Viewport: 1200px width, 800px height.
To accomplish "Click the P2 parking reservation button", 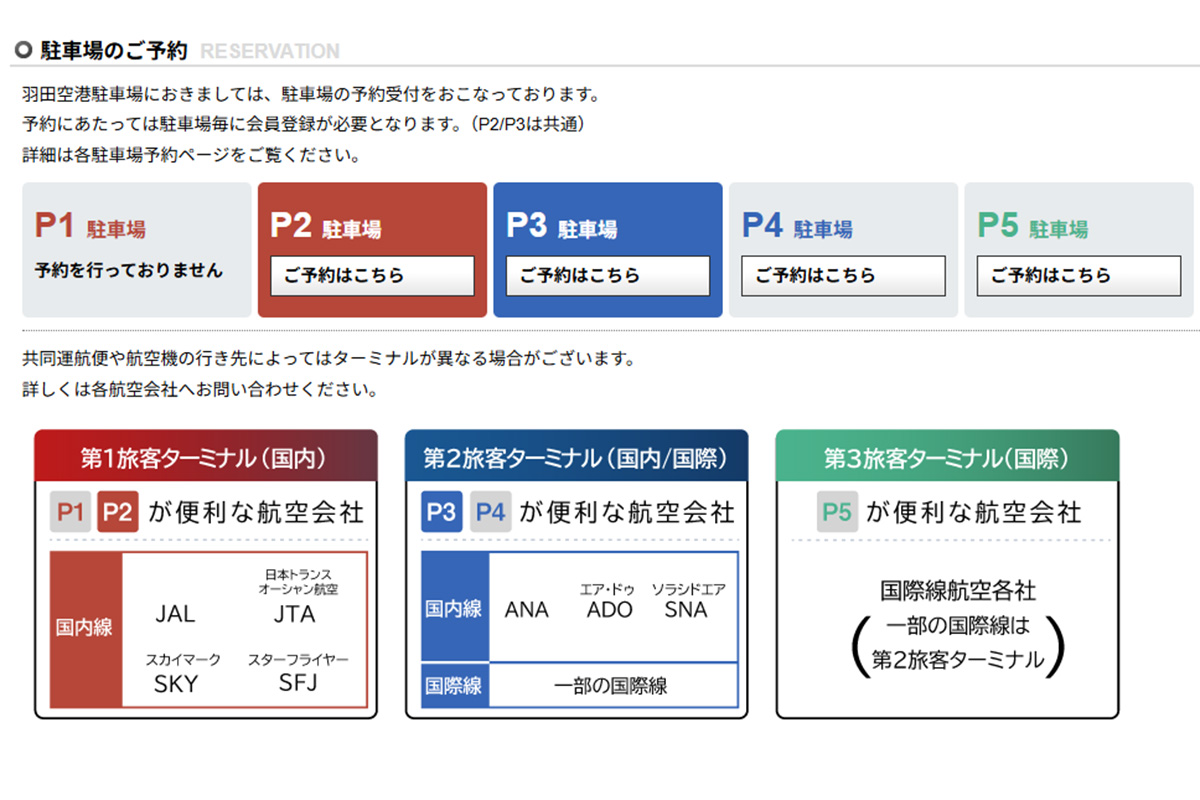I will pyautogui.click(x=372, y=276).
